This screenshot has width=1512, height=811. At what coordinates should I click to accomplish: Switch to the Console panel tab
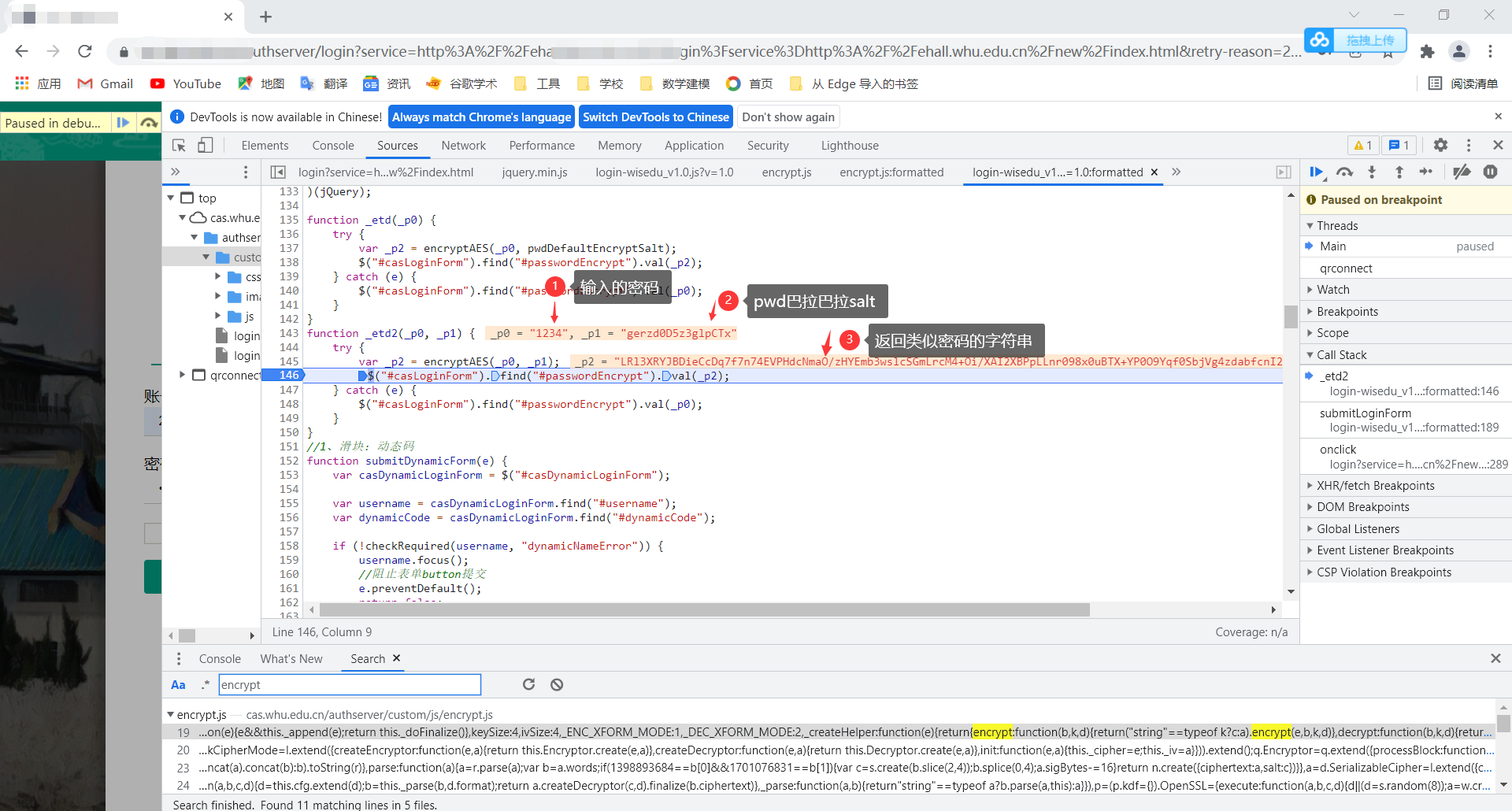tap(333, 145)
